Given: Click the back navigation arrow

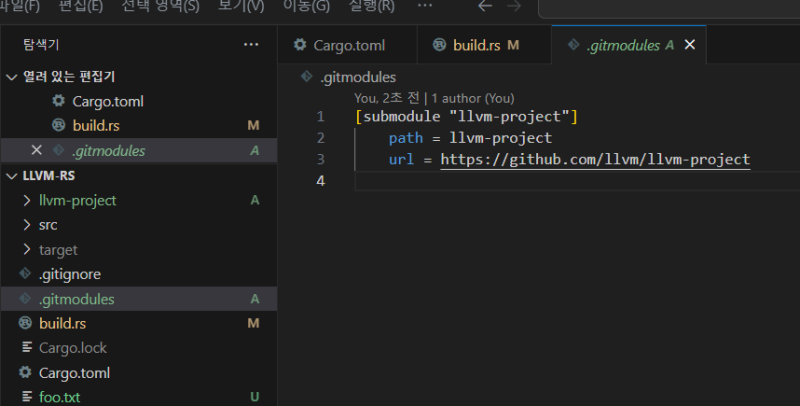Looking at the screenshot, I should [485, 7].
